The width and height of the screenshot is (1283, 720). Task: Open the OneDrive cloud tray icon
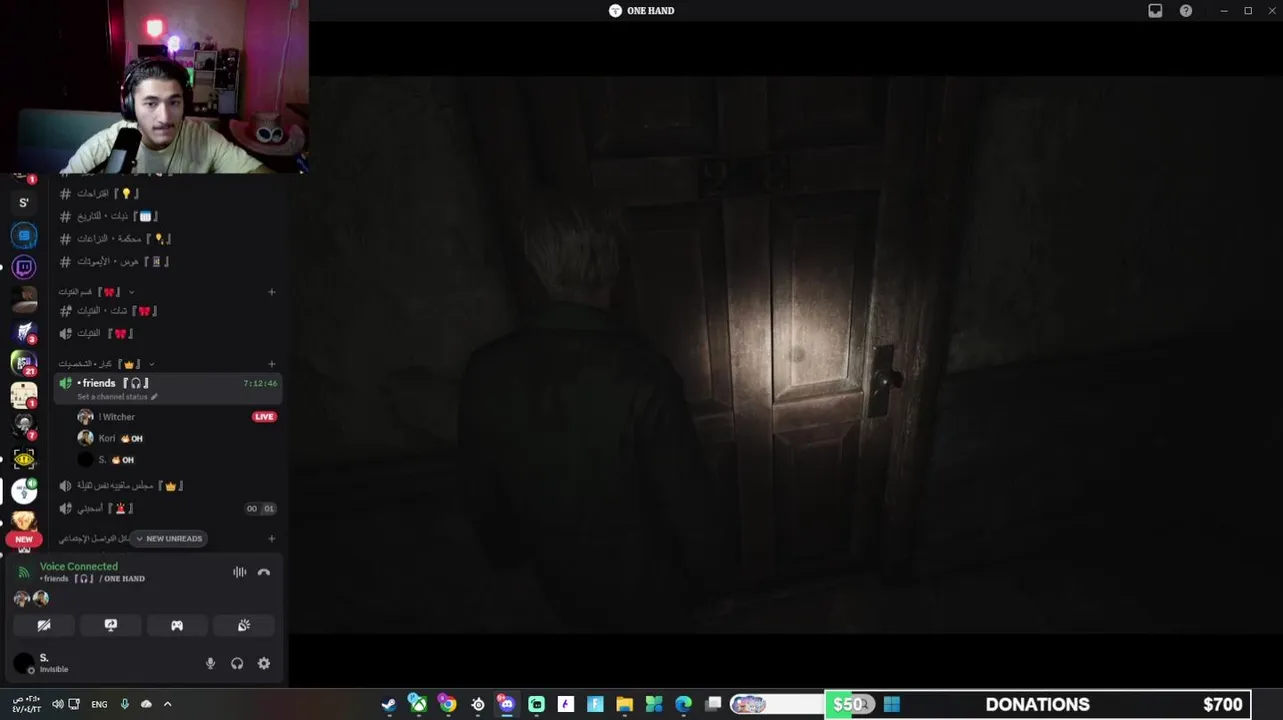[146, 704]
